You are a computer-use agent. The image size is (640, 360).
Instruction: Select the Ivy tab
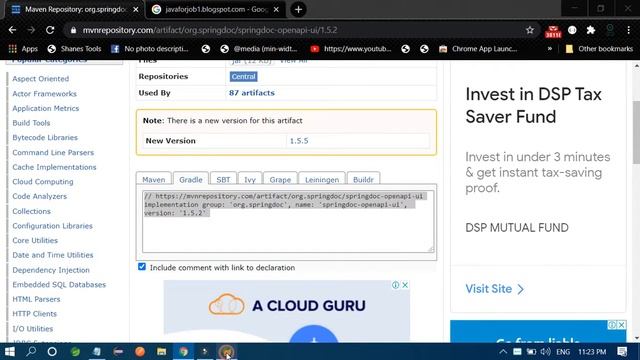(x=250, y=180)
